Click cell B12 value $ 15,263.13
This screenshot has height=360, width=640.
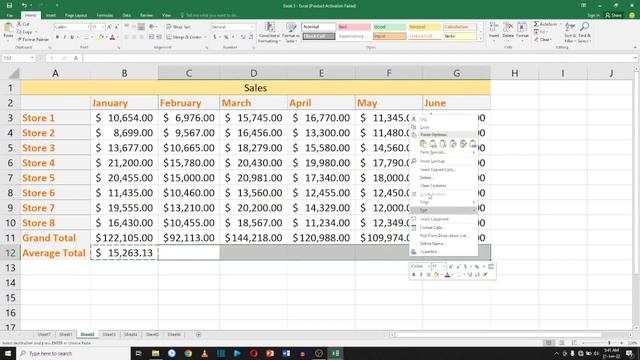point(124,253)
